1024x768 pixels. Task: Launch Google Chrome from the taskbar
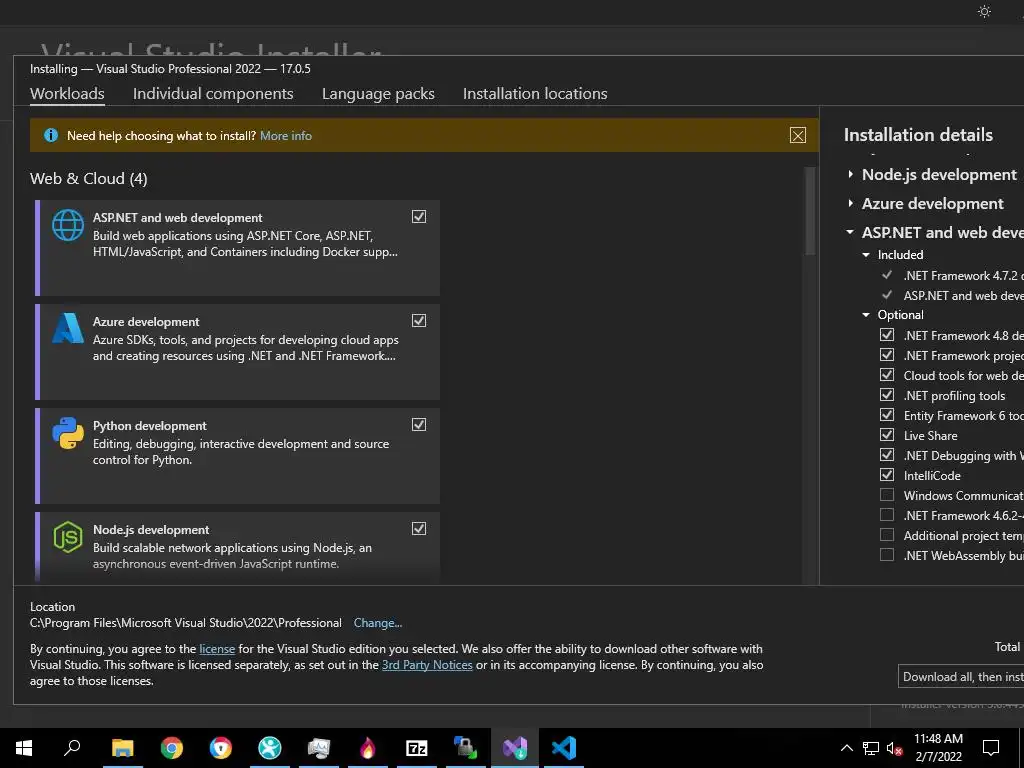pos(172,748)
